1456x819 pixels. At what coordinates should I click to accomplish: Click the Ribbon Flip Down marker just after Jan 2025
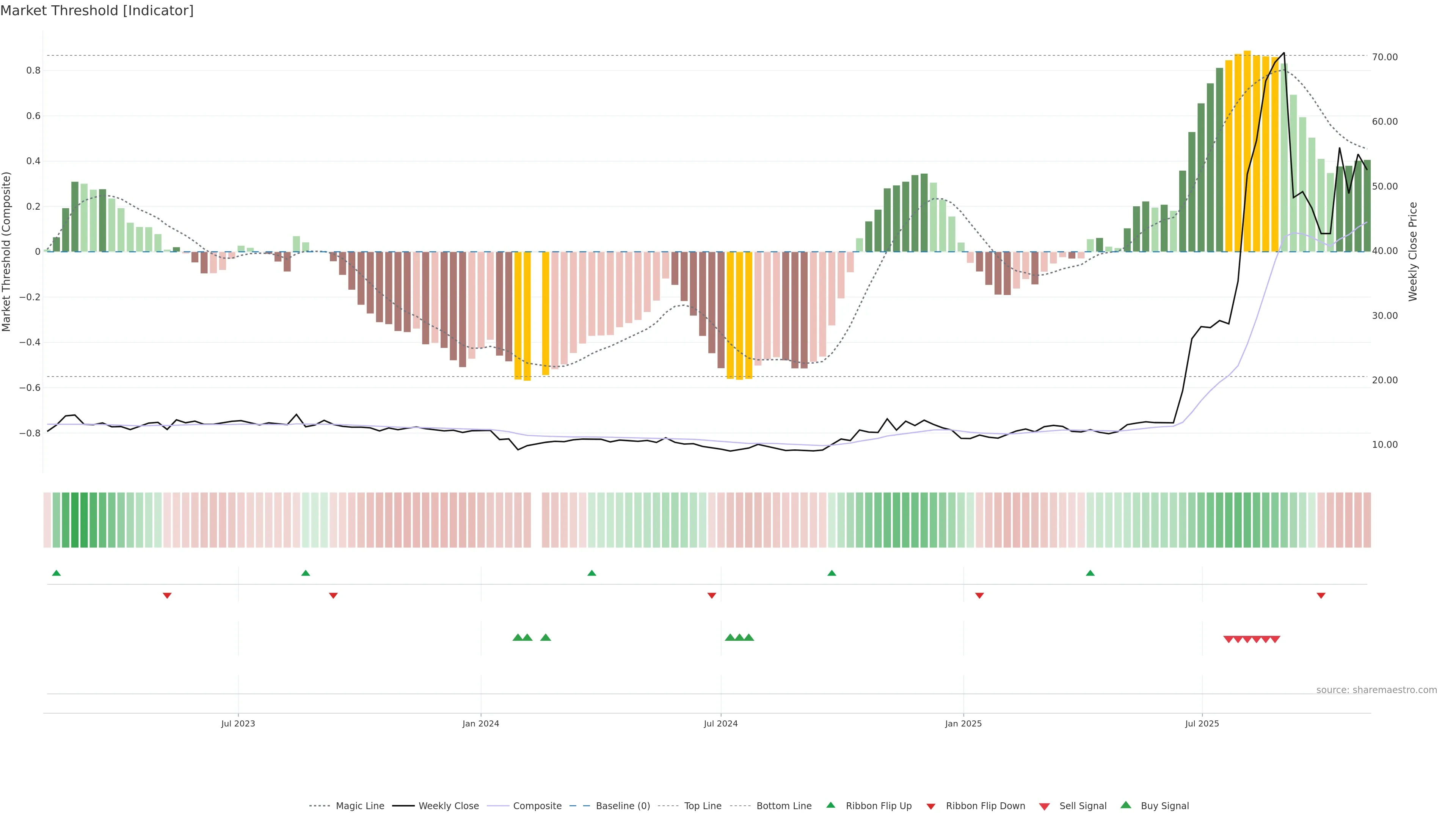[979, 595]
